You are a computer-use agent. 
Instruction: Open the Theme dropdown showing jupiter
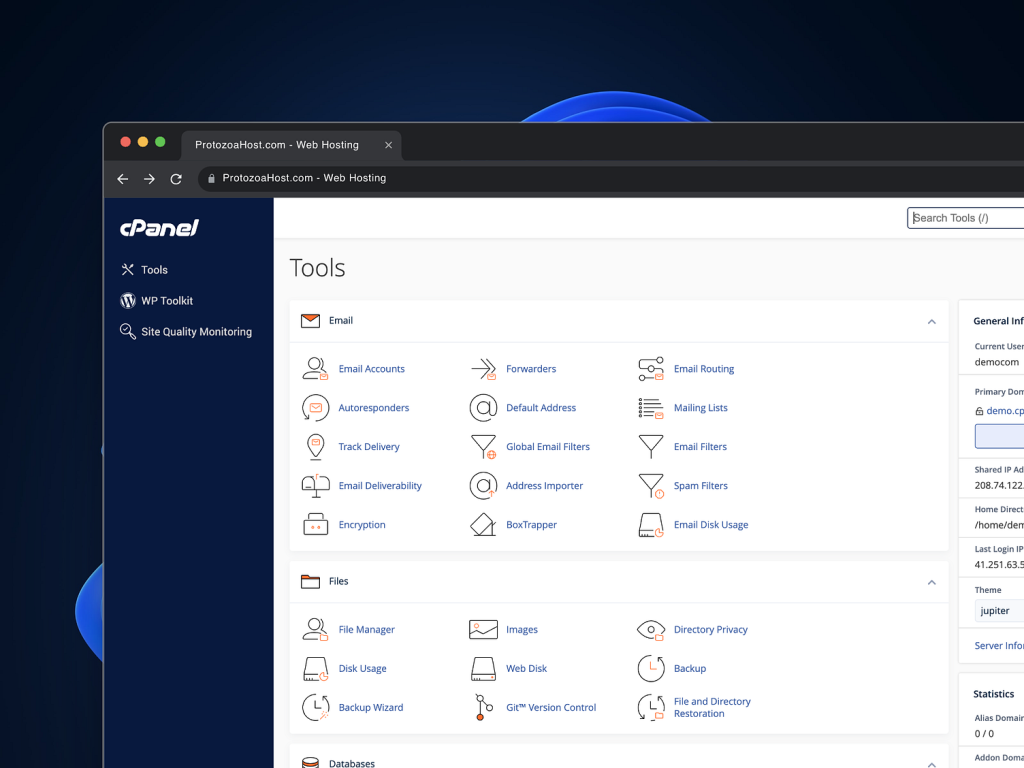tap(998, 611)
